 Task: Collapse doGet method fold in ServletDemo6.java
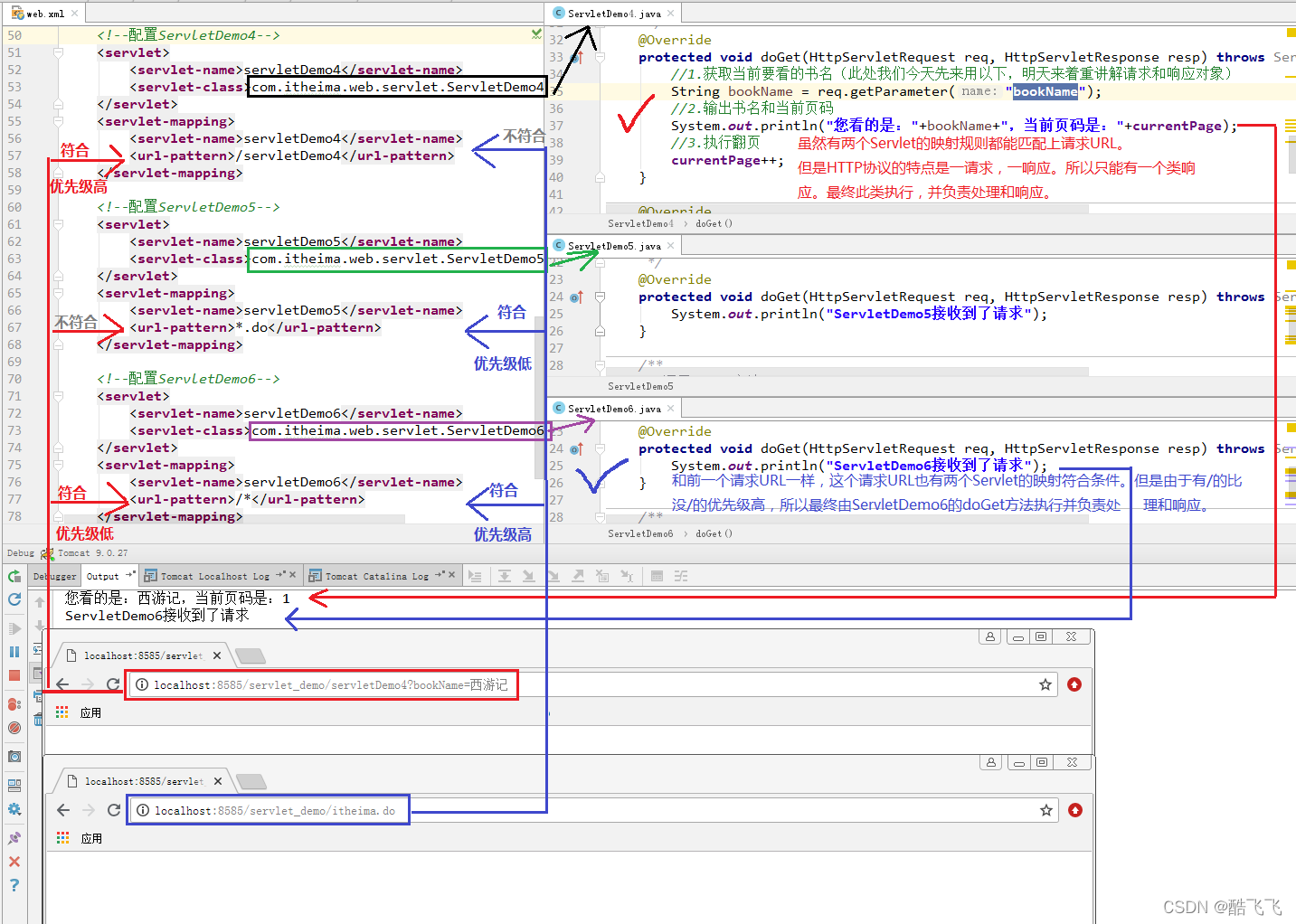click(x=600, y=448)
